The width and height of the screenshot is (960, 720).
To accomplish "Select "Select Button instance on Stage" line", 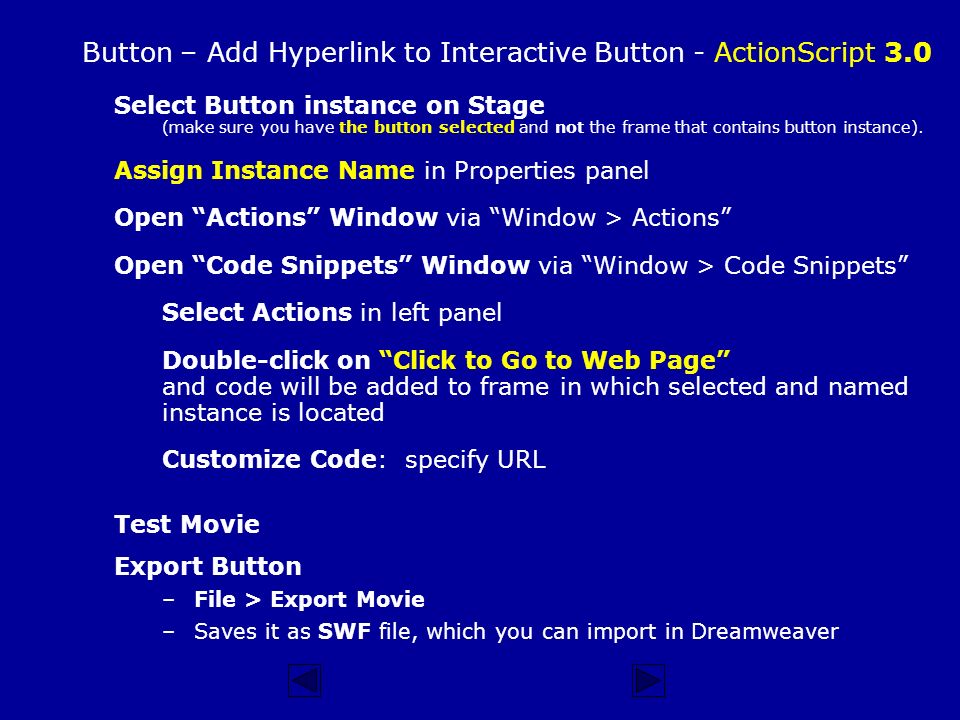I will (x=329, y=105).
